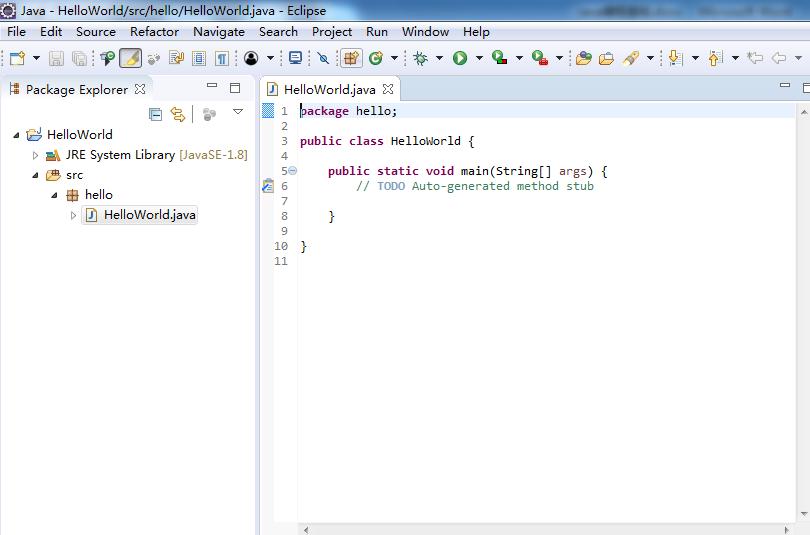Click the green Run button in toolbar
Image resolution: width=810 pixels, height=535 pixels.
460,58
